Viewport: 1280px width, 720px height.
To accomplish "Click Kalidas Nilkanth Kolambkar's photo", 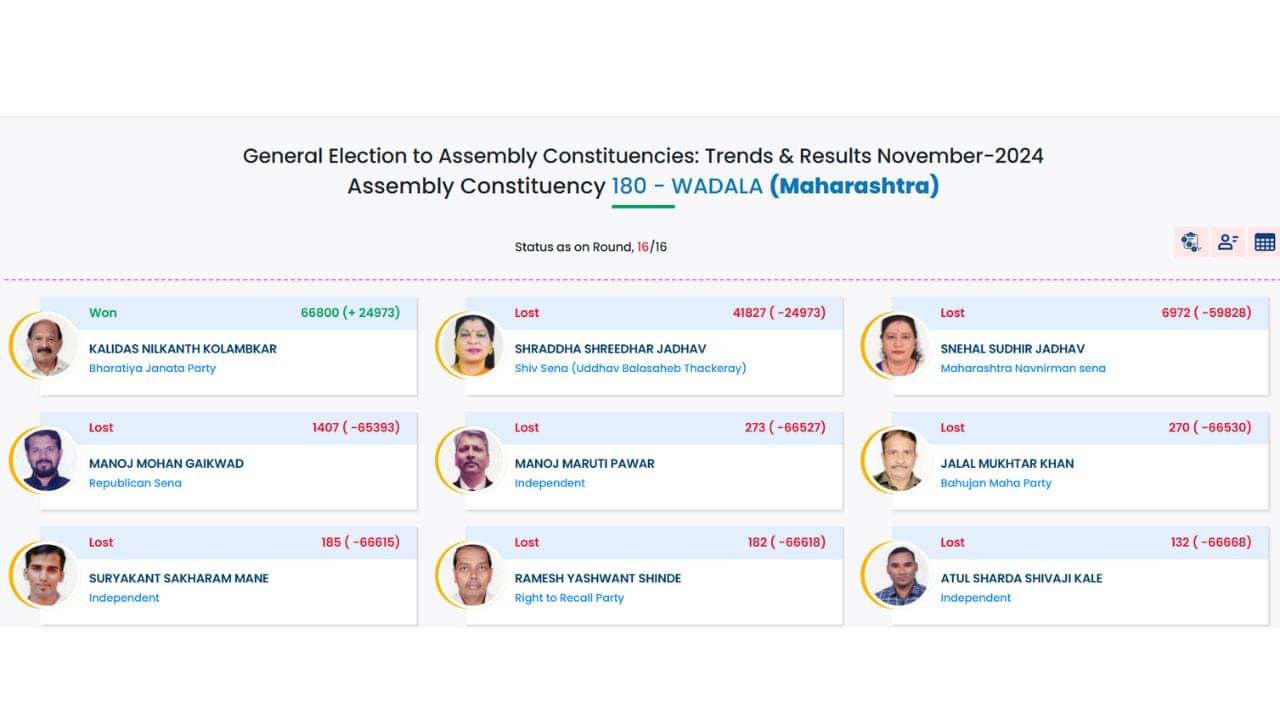I will point(47,345).
